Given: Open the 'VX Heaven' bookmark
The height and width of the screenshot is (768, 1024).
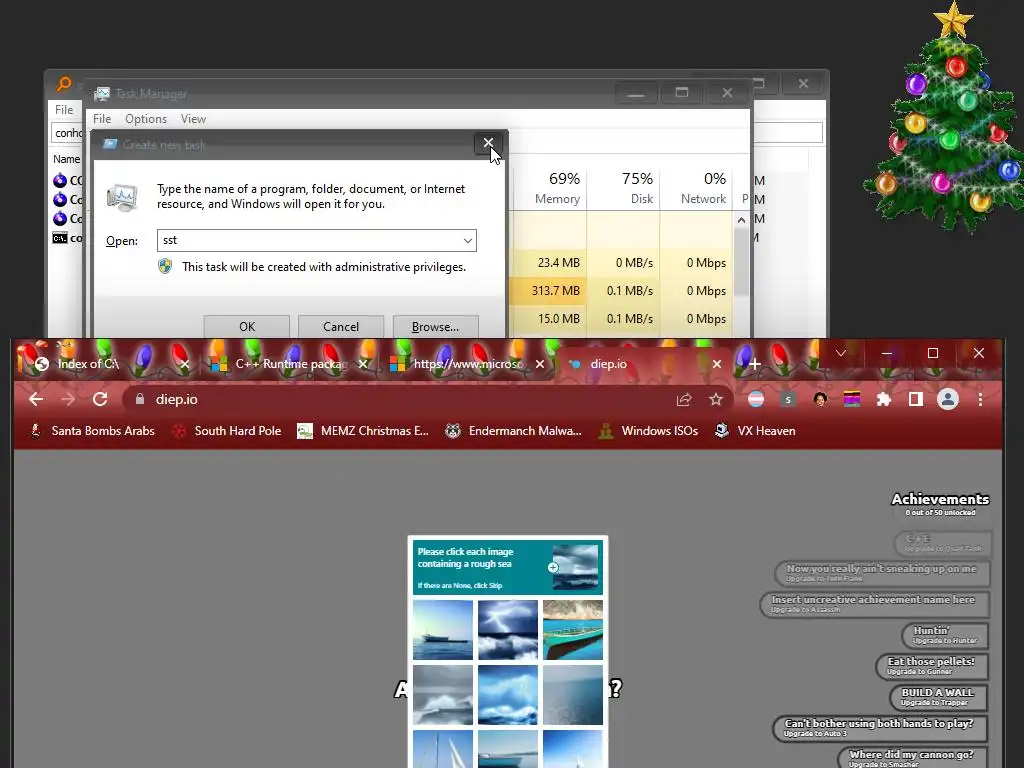Looking at the screenshot, I should [755, 431].
